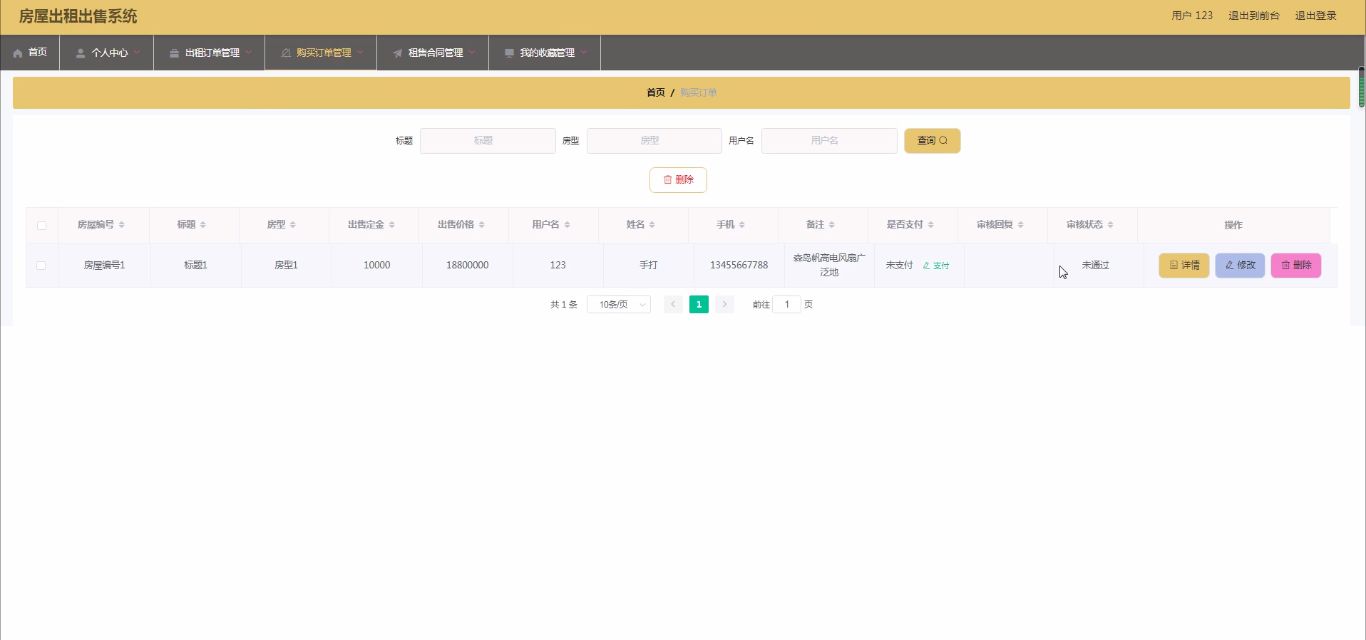Open the 购买订单管理 menu

coord(321,53)
